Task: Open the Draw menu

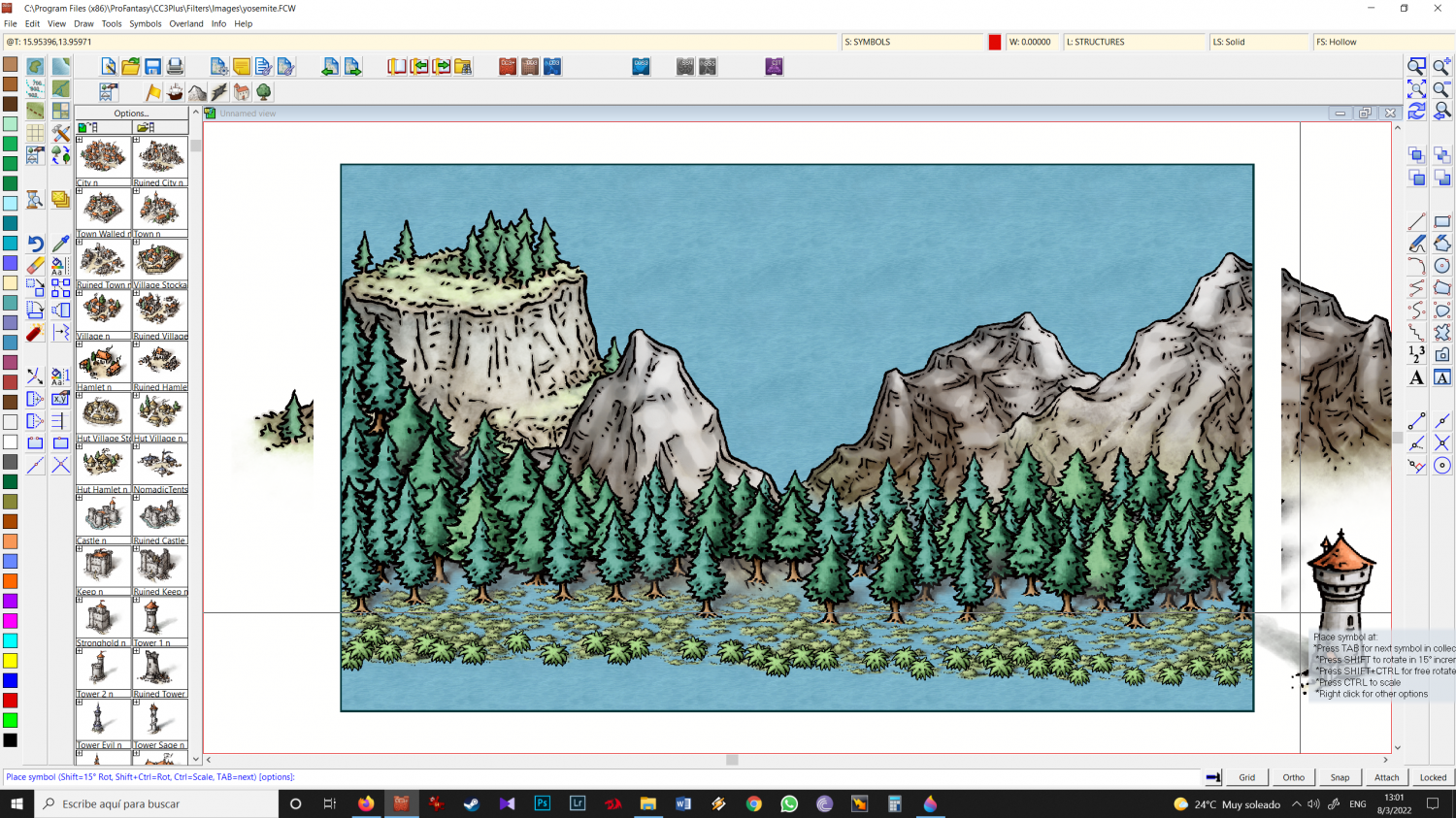Action: pos(84,23)
